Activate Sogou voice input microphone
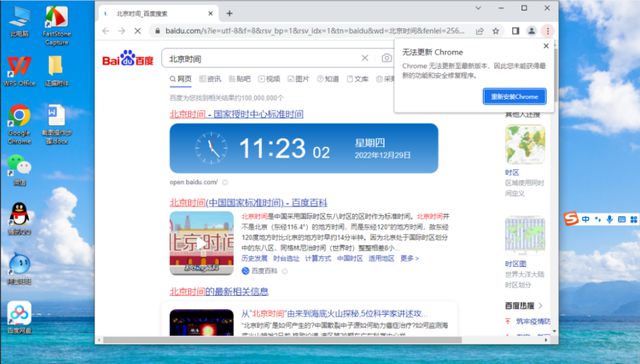This screenshot has width=640, height=364. 609,219
